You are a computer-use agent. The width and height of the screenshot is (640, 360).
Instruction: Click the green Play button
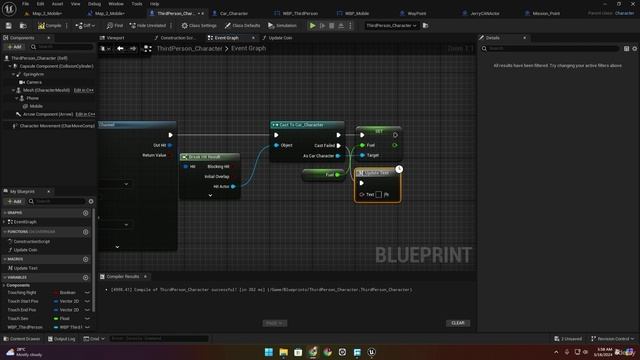(x=312, y=25)
